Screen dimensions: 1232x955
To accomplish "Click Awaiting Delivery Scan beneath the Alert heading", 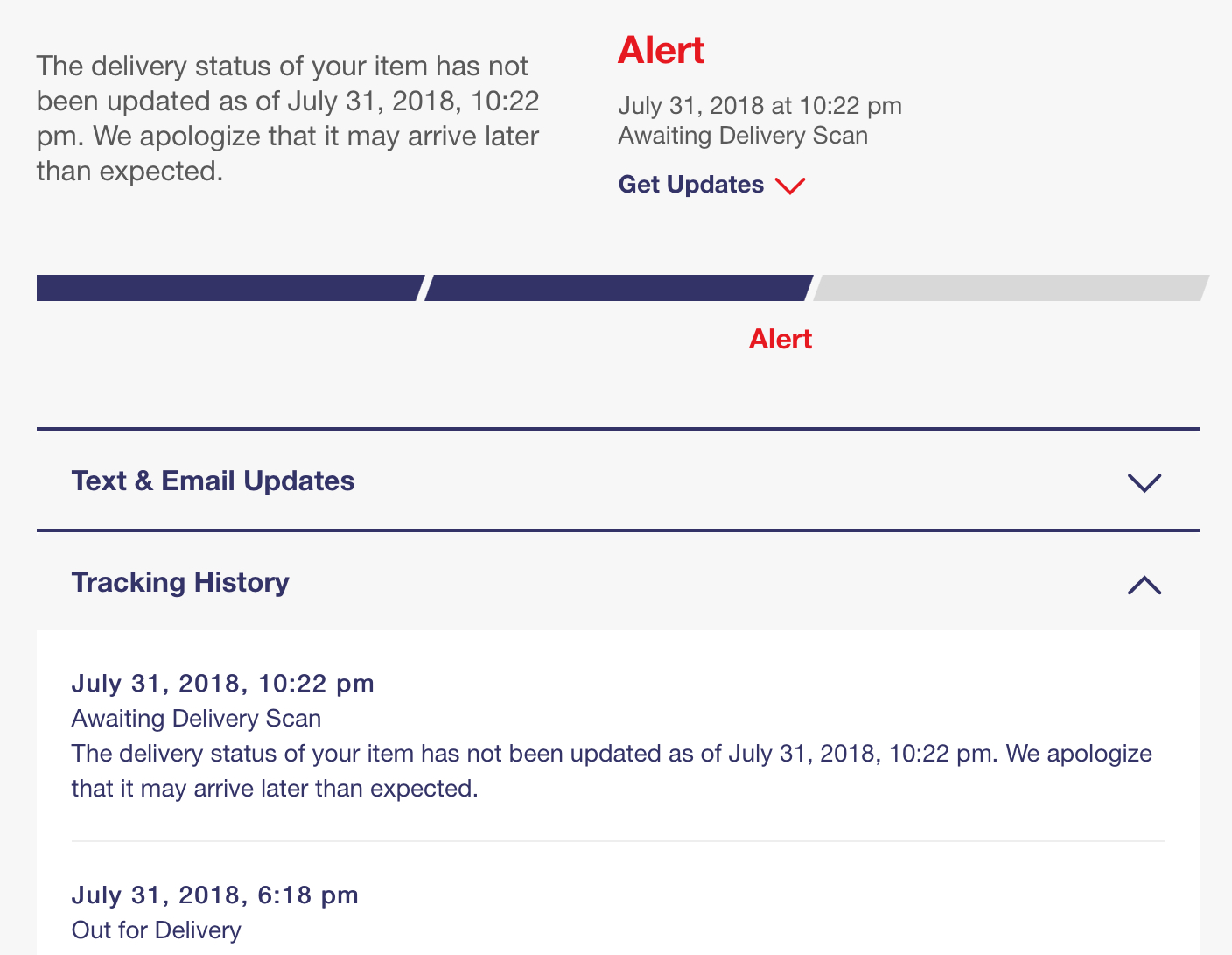I will pyautogui.click(x=743, y=136).
